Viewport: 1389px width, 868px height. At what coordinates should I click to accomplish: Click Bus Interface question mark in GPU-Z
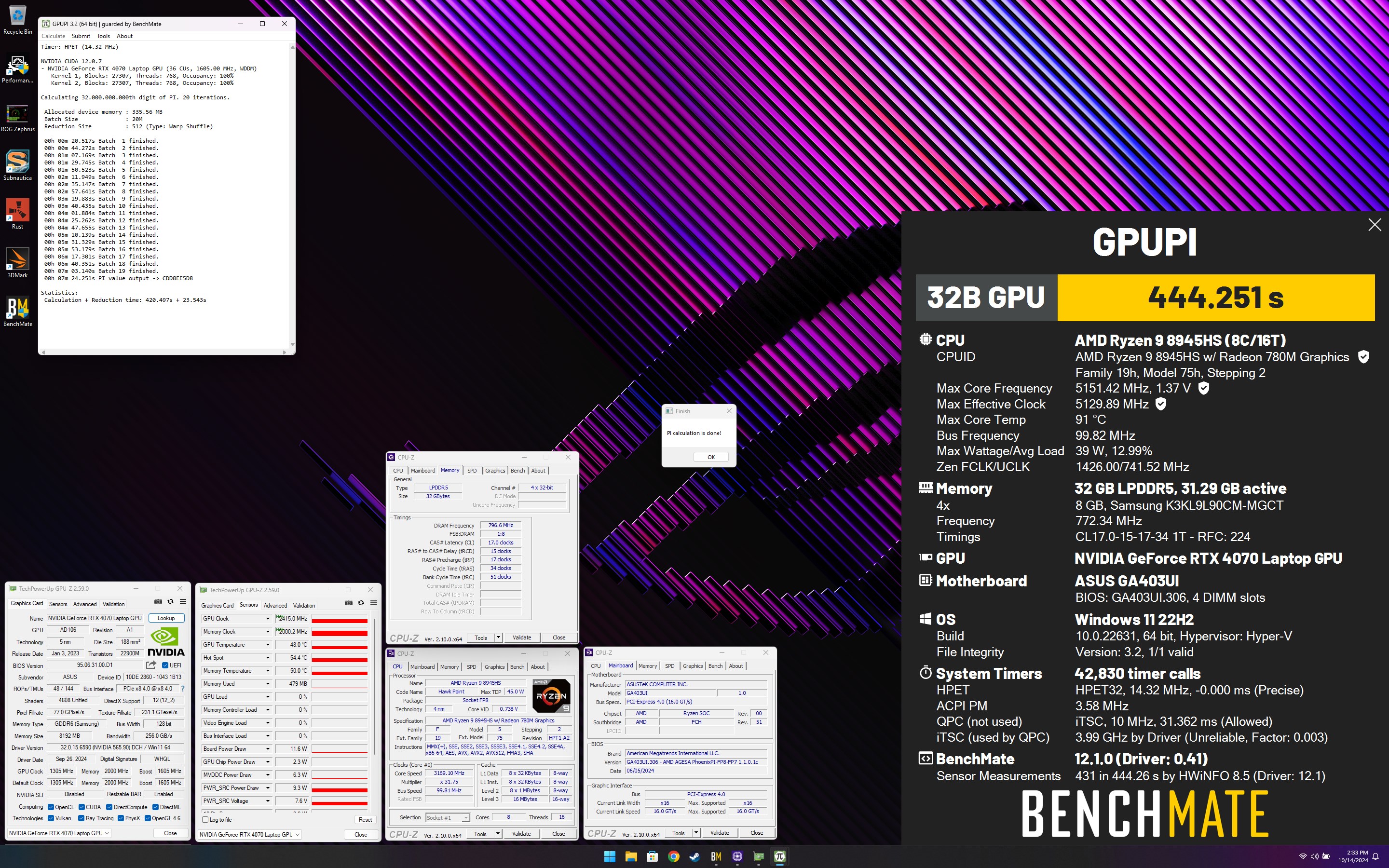click(183, 688)
